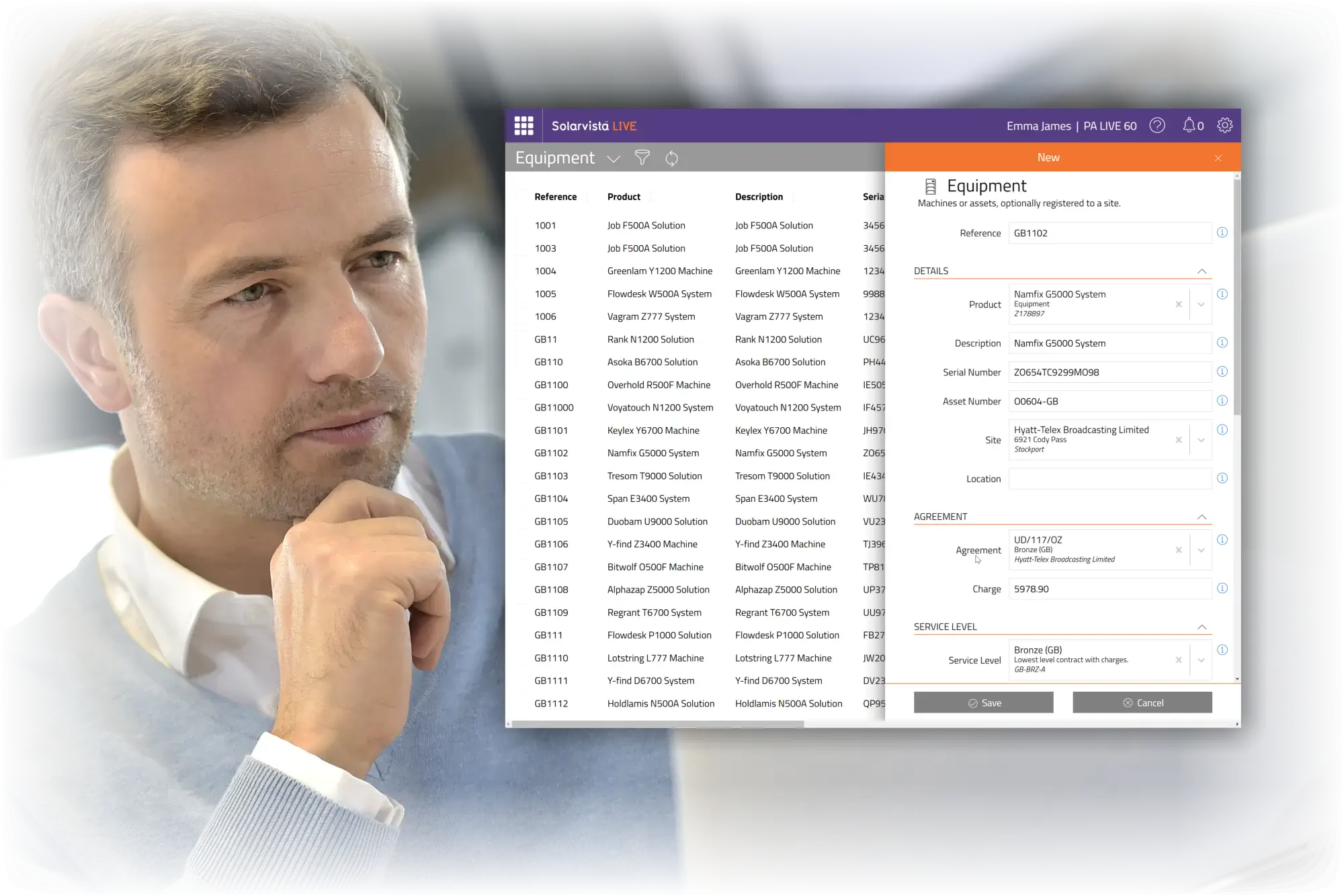
Task: Clear the selected Site value
Action: 1178,440
